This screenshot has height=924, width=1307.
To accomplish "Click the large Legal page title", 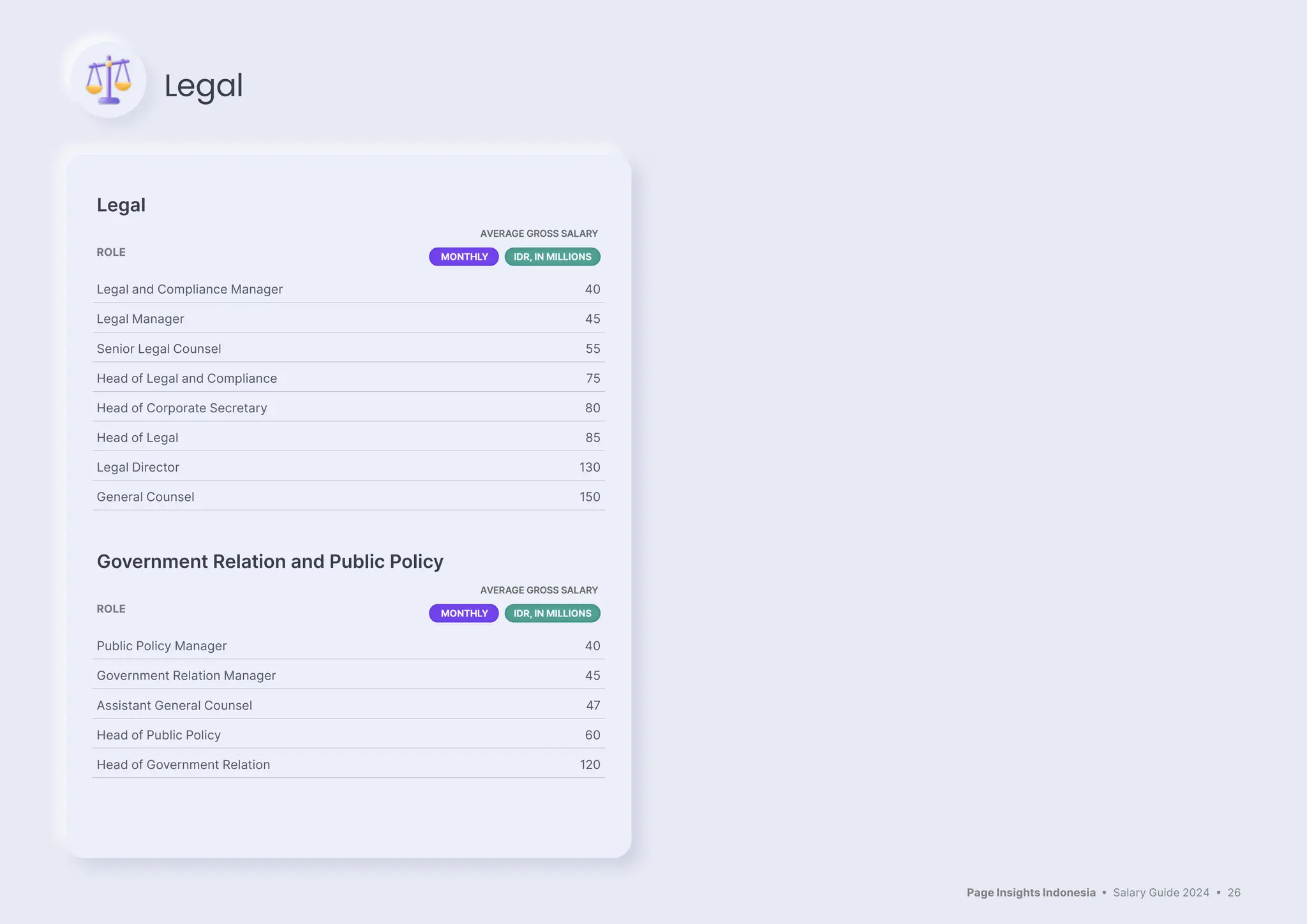I will [x=204, y=86].
